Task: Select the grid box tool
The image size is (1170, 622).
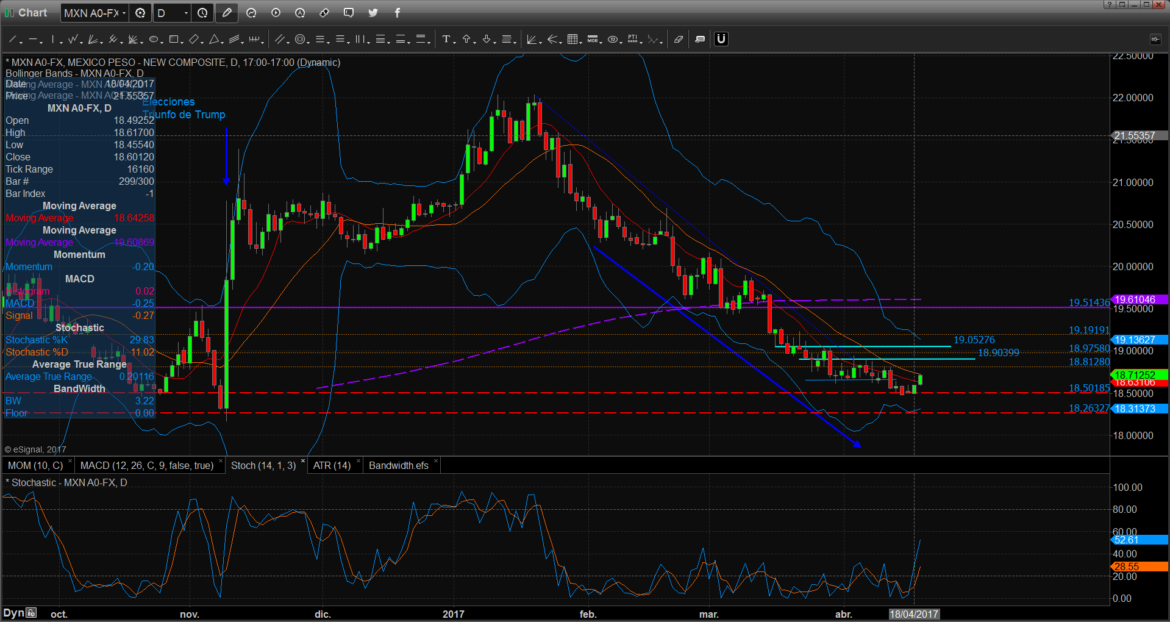Action: click(x=572, y=39)
